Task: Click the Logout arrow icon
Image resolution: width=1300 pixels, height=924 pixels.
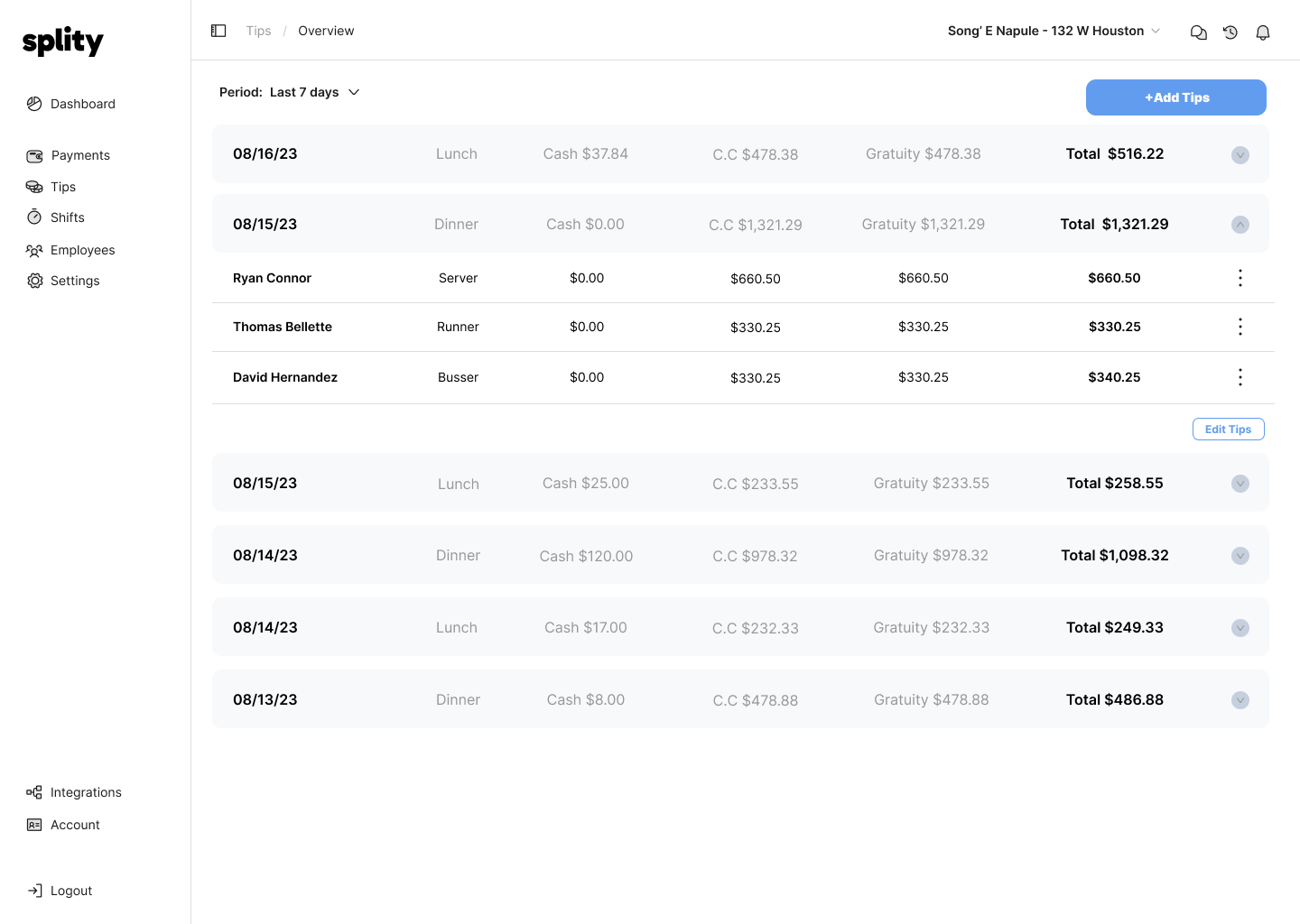Action: pyautogui.click(x=34, y=891)
